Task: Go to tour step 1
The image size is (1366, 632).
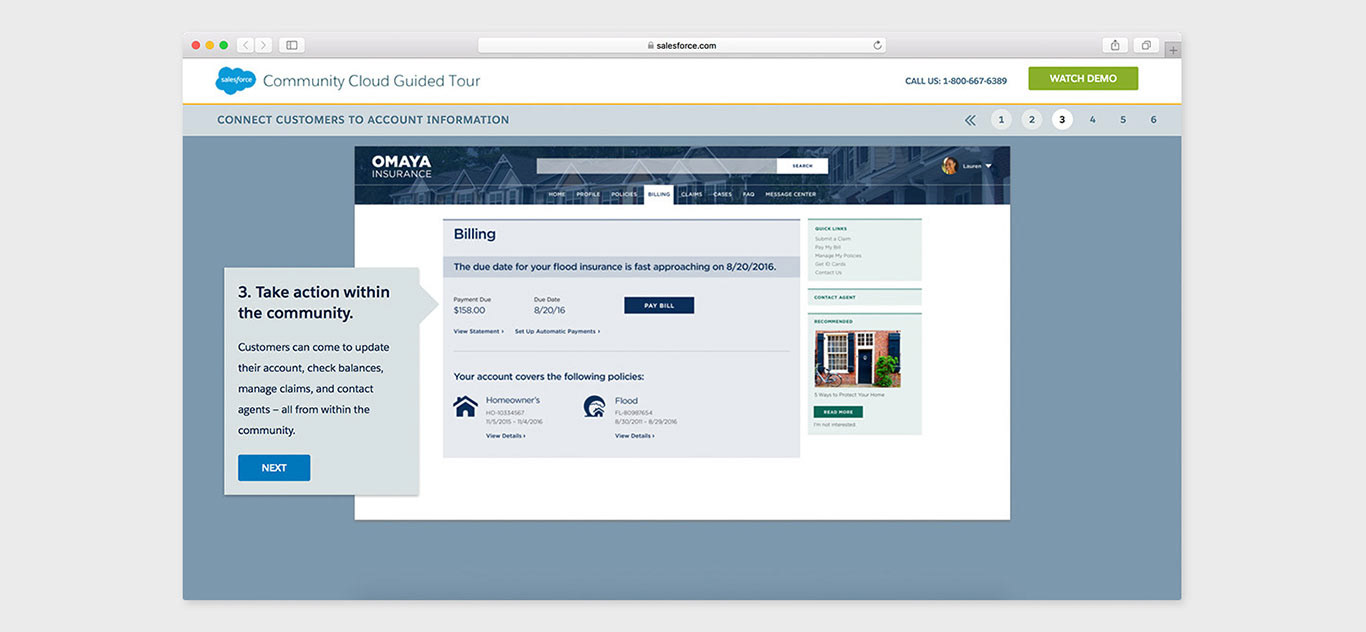Action: (x=1001, y=120)
